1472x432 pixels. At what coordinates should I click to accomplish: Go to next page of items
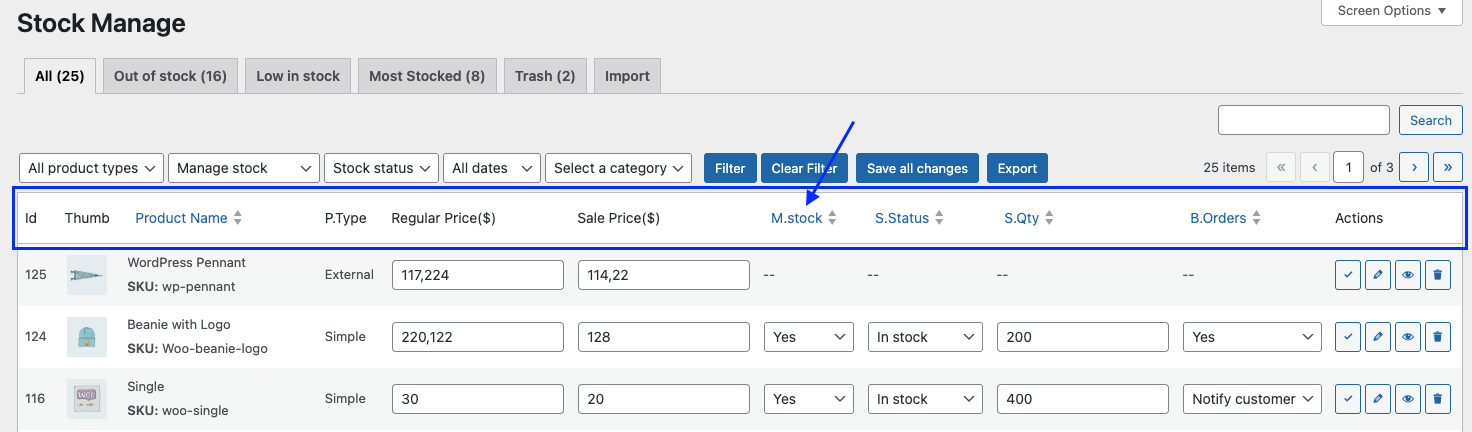[x=1414, y=167]
